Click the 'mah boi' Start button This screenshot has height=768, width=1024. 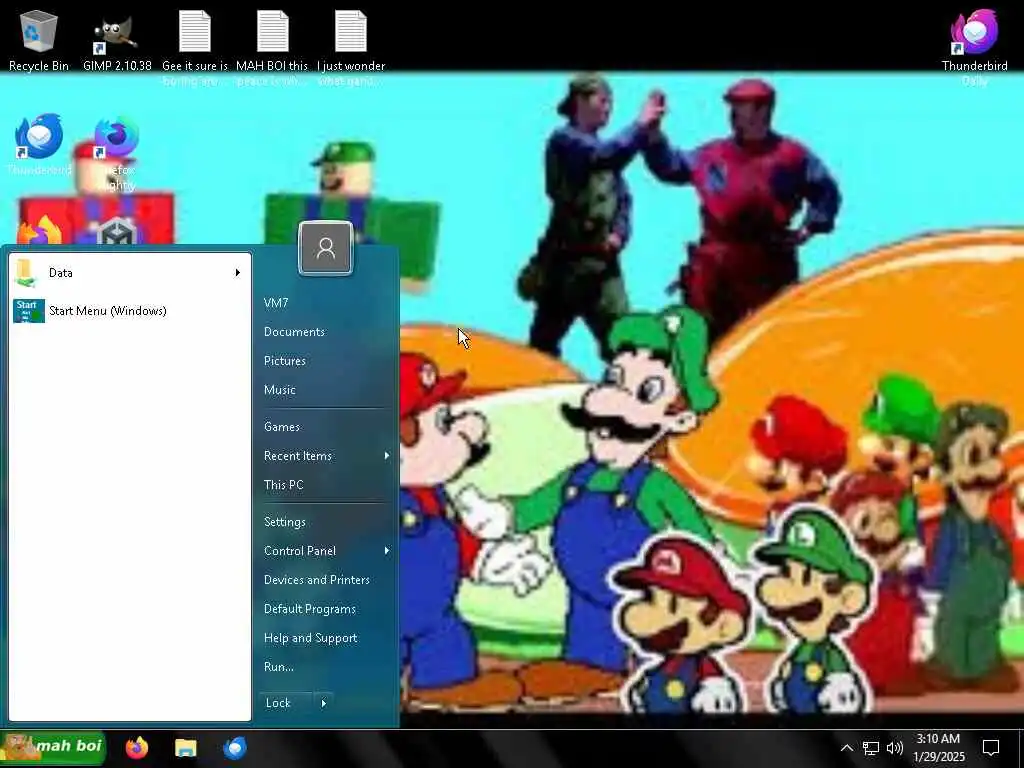(x=53, y=748)
